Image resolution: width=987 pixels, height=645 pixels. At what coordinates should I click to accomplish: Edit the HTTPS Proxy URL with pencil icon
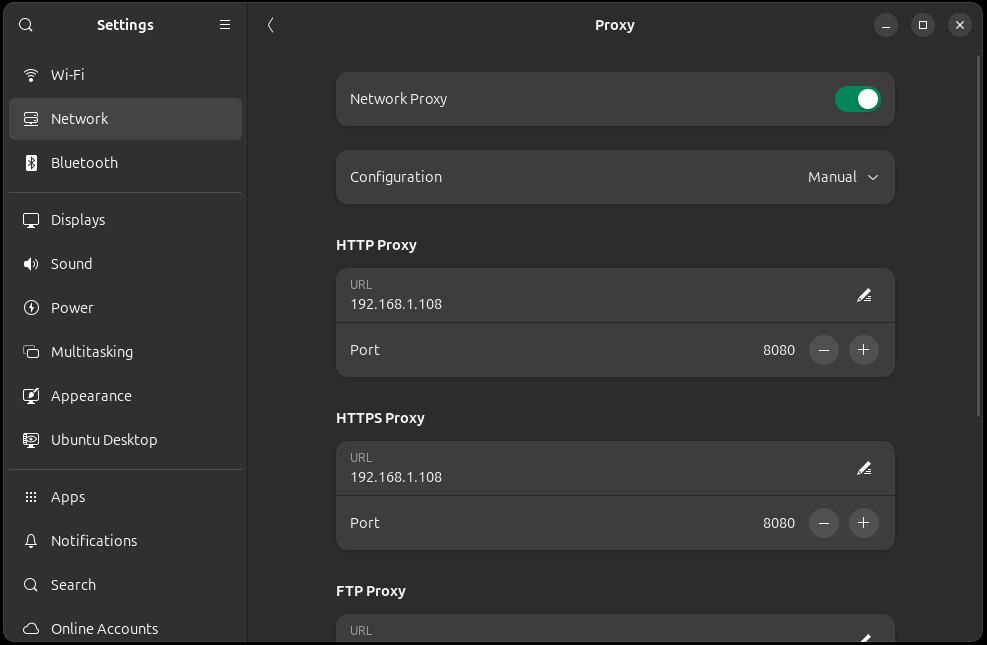point(864,468)
